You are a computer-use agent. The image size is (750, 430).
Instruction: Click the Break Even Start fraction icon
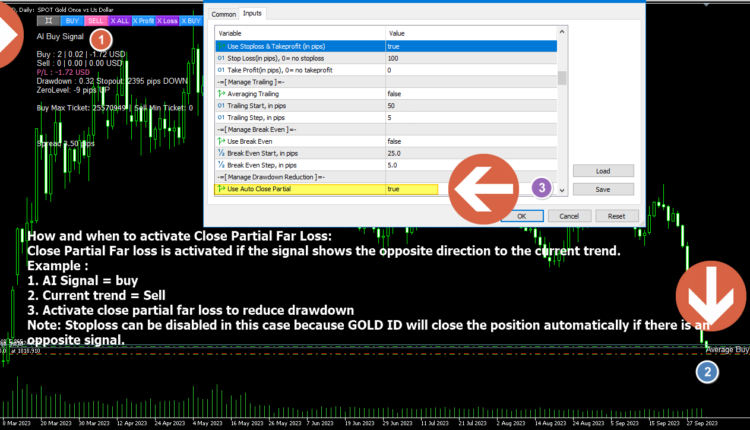(x=222, y=153)
